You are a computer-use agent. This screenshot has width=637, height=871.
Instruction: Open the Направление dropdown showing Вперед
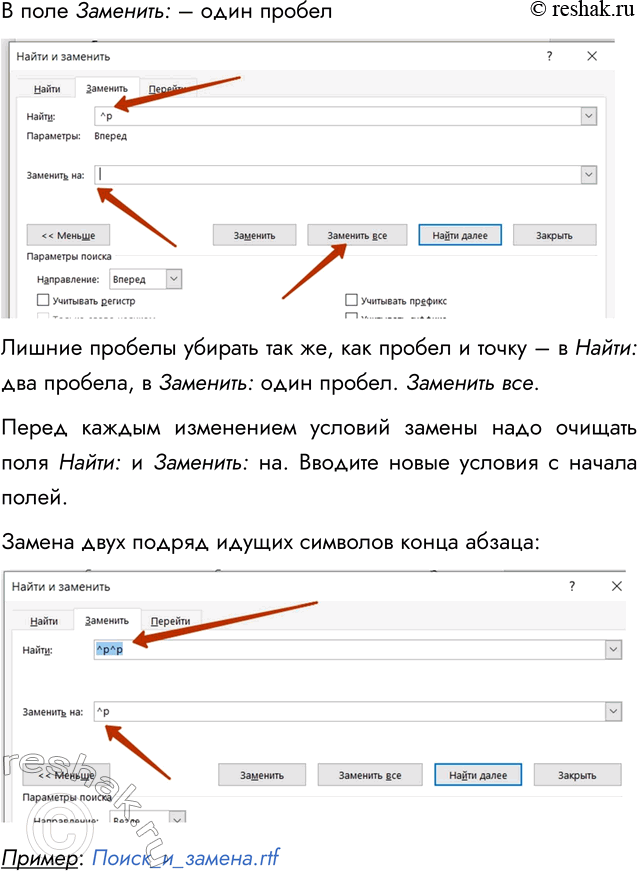coord(174,279)
